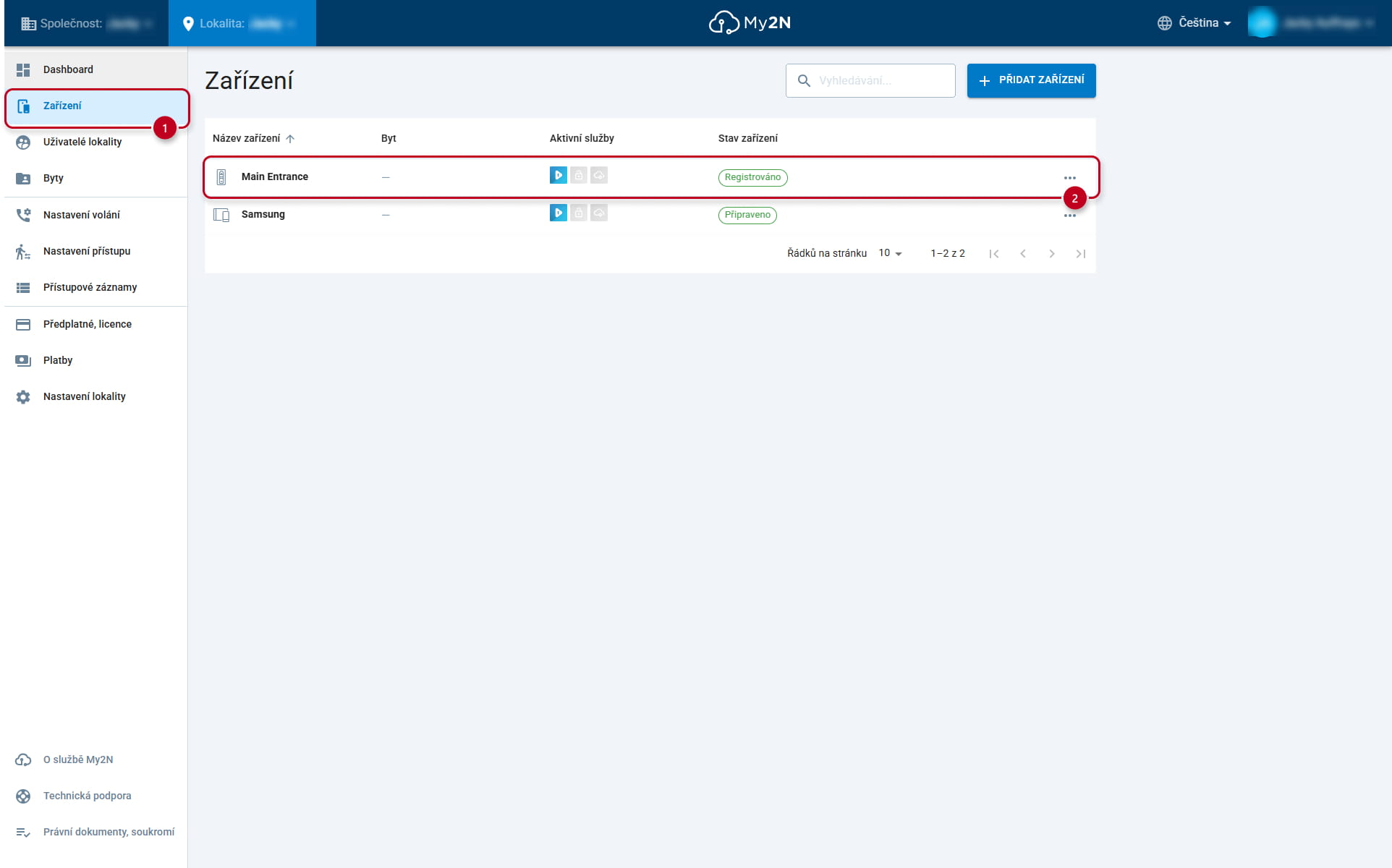Click the globe language icon
This screenshot has height=868, width=1392.
tap(1164, 23)
